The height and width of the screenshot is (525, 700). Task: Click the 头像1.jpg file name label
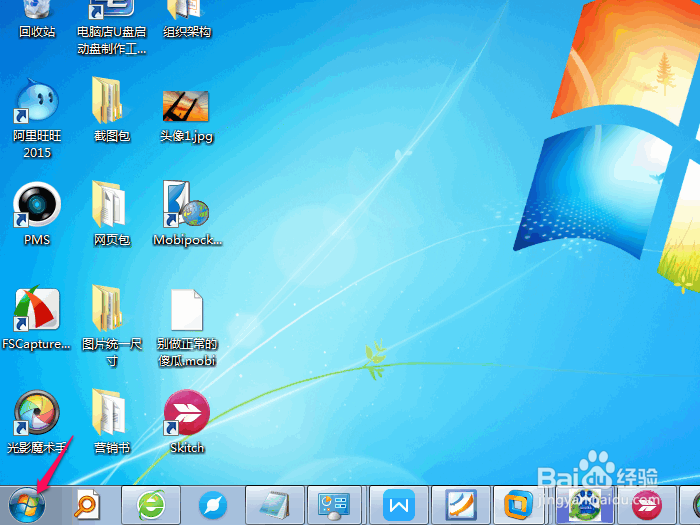[x=187, y=136]
